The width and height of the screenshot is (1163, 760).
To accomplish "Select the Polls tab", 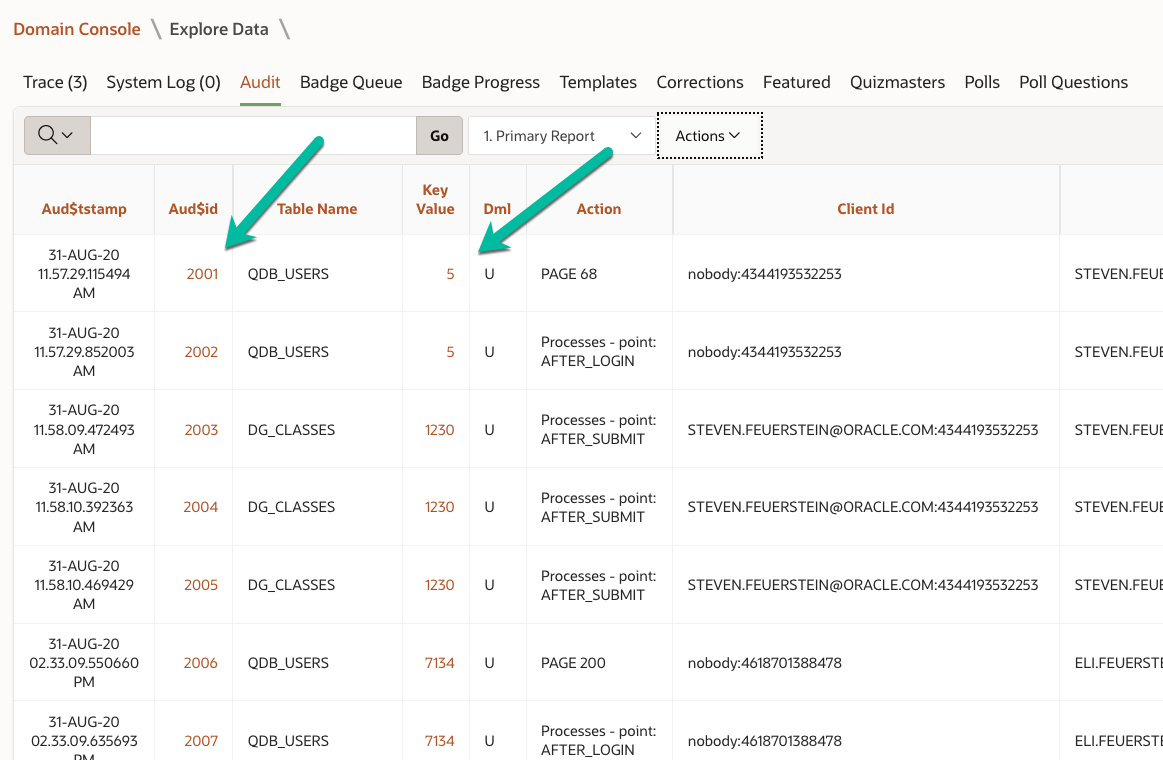I will click(981, 82).
